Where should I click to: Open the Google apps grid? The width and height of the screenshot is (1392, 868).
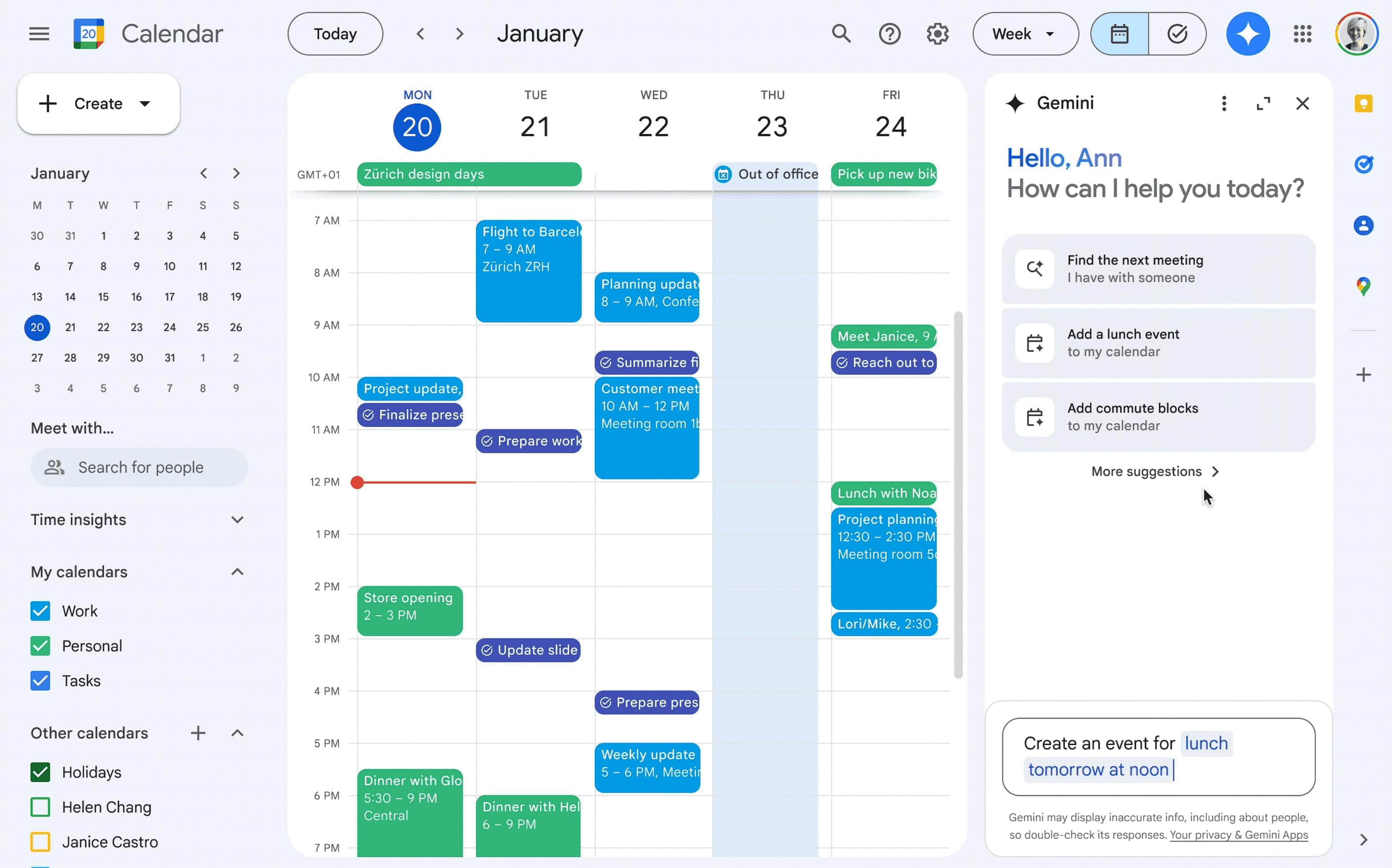(1303, 34)
